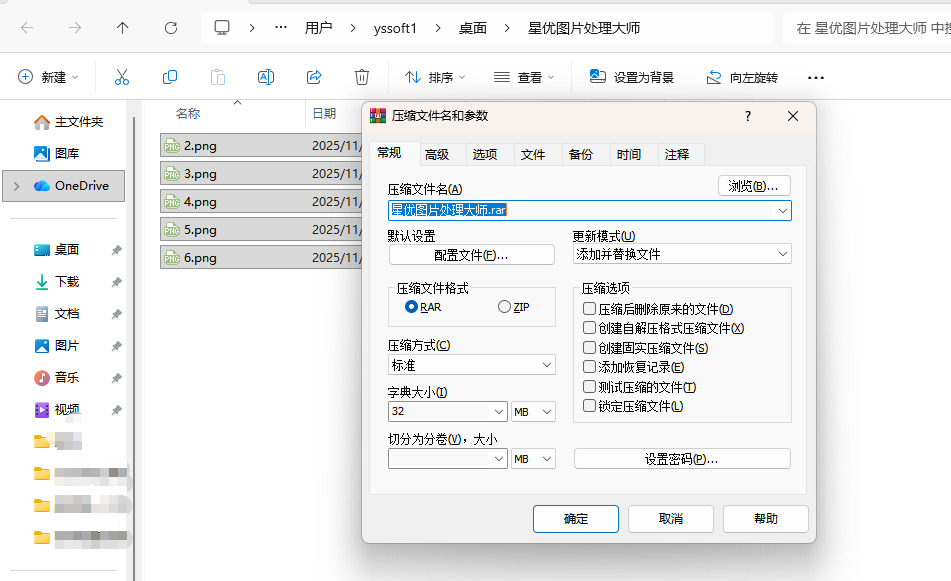Go back in File Explorer
Image resolution: width=951 pixels, height=581 pixels.
[x=27, y=28]
